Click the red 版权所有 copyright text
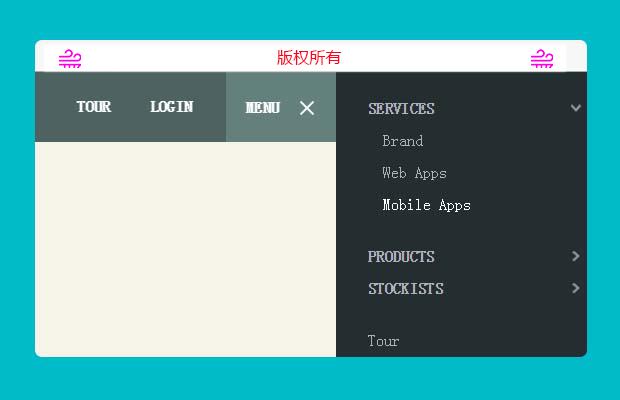Image resolution: width=620 pixels, height=400 pixels. [x=309, y=58]
